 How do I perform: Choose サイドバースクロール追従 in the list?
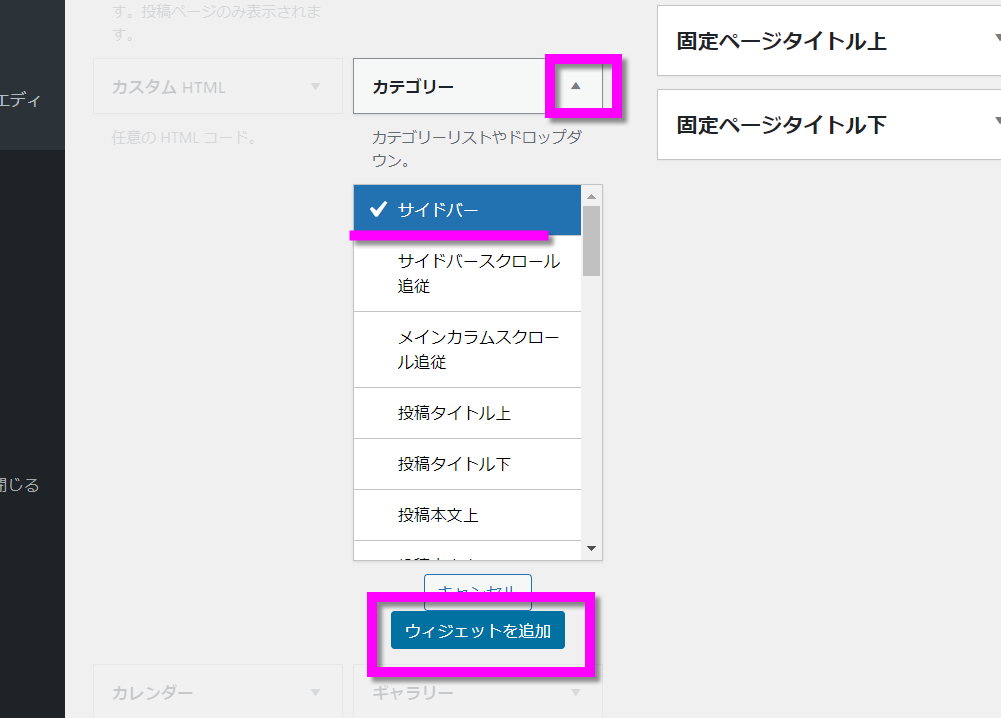(x=467, y=273)
